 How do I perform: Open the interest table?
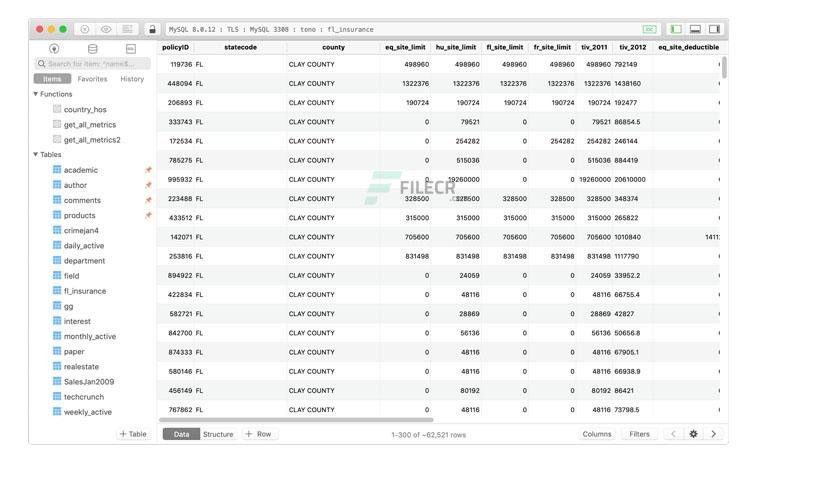(x=77, y=321)
